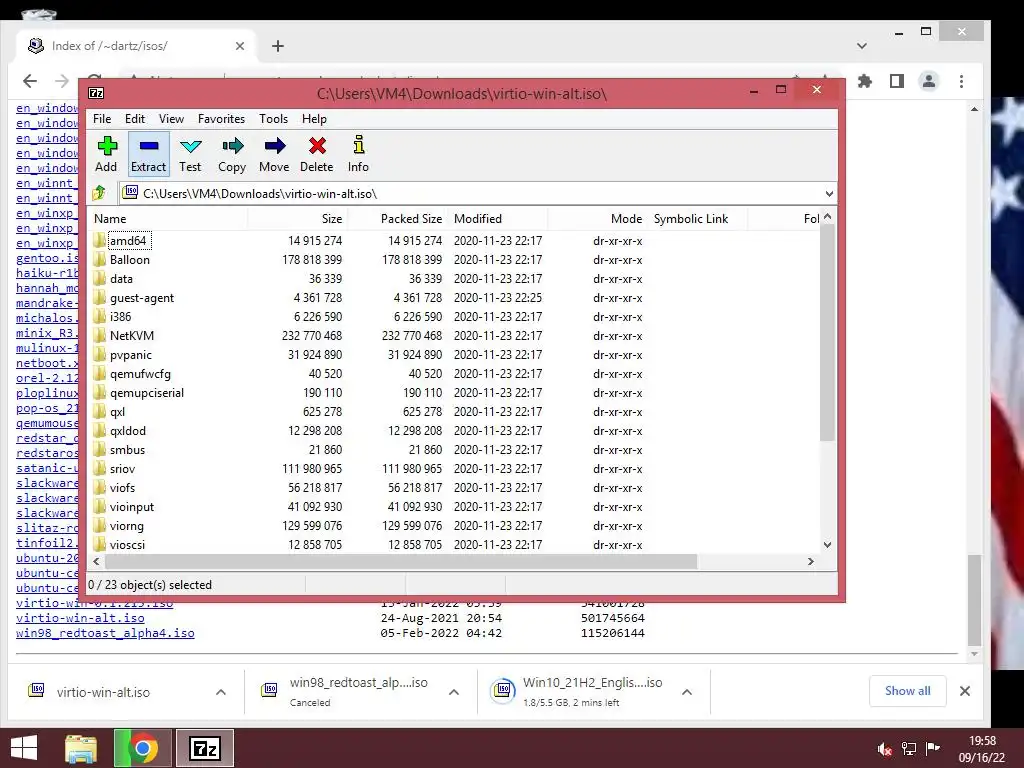Image resolution: width=1024 pixels, height=768 pixels.
Task: Open the Help menu
Action: [x=314, y=119]
